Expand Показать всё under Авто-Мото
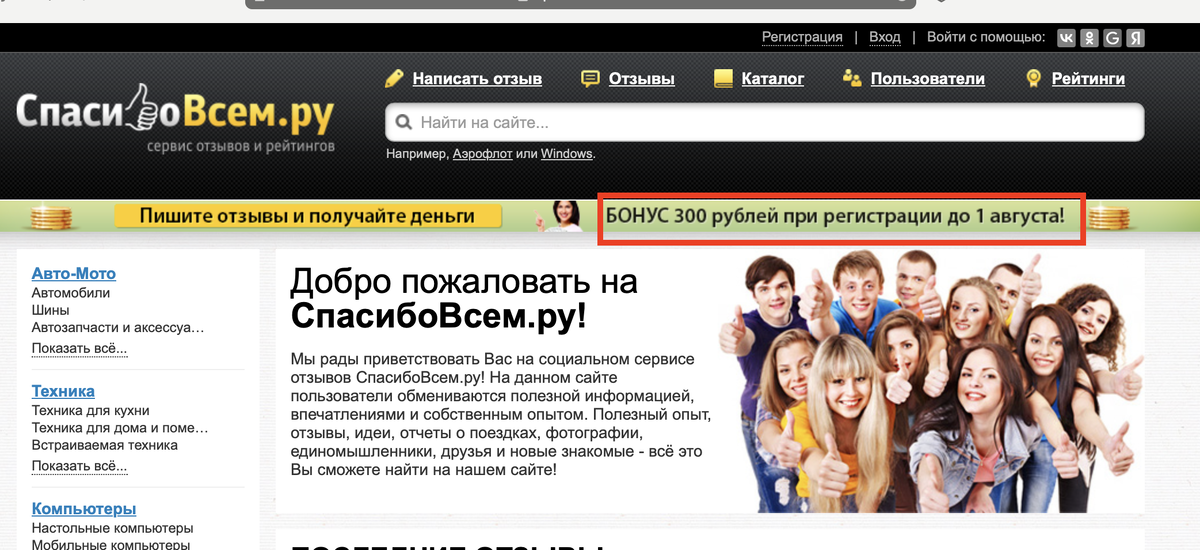Screen dimensions: 1200x550 click(79, 349)
